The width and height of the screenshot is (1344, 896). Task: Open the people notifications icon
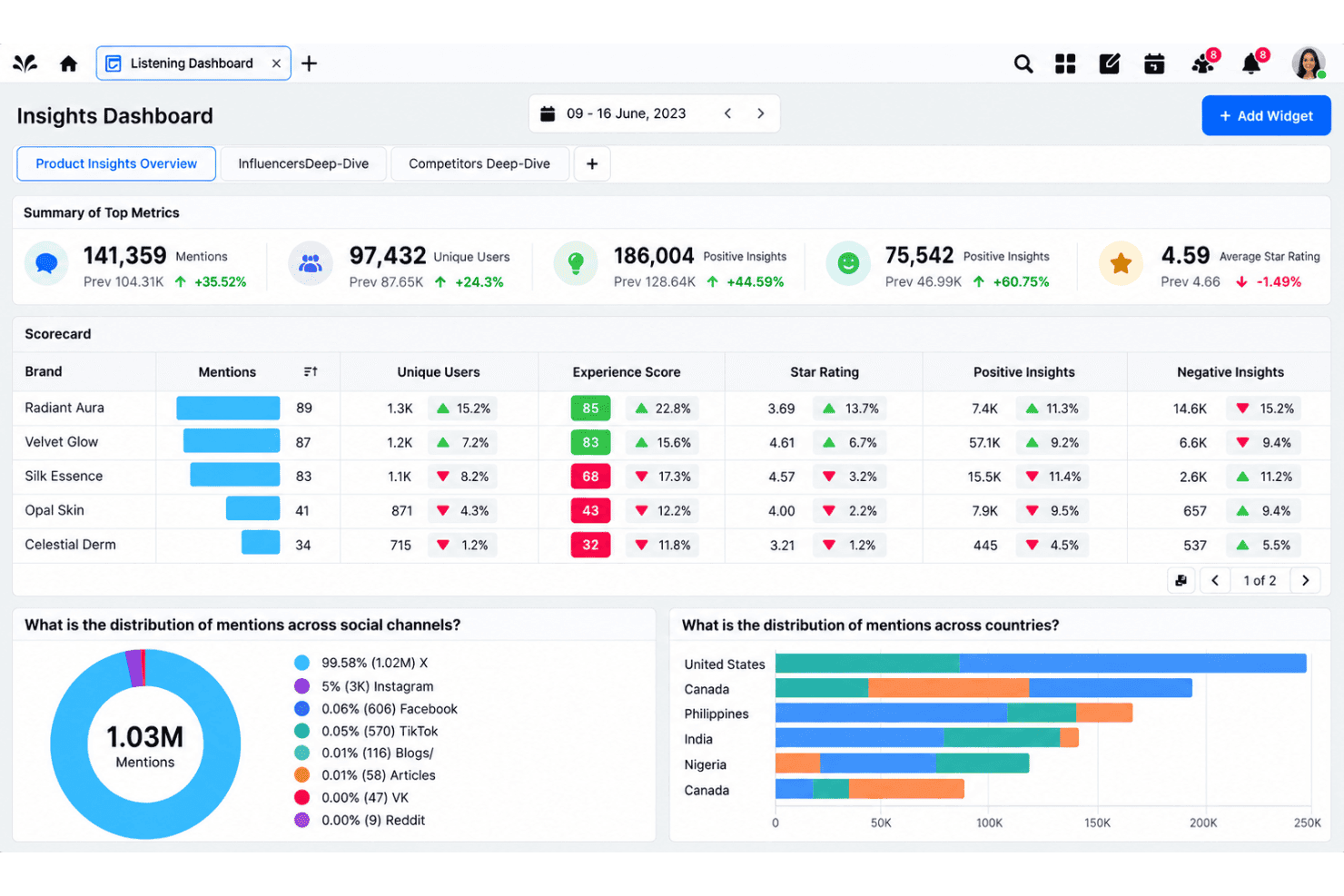tap(1204, 63)
